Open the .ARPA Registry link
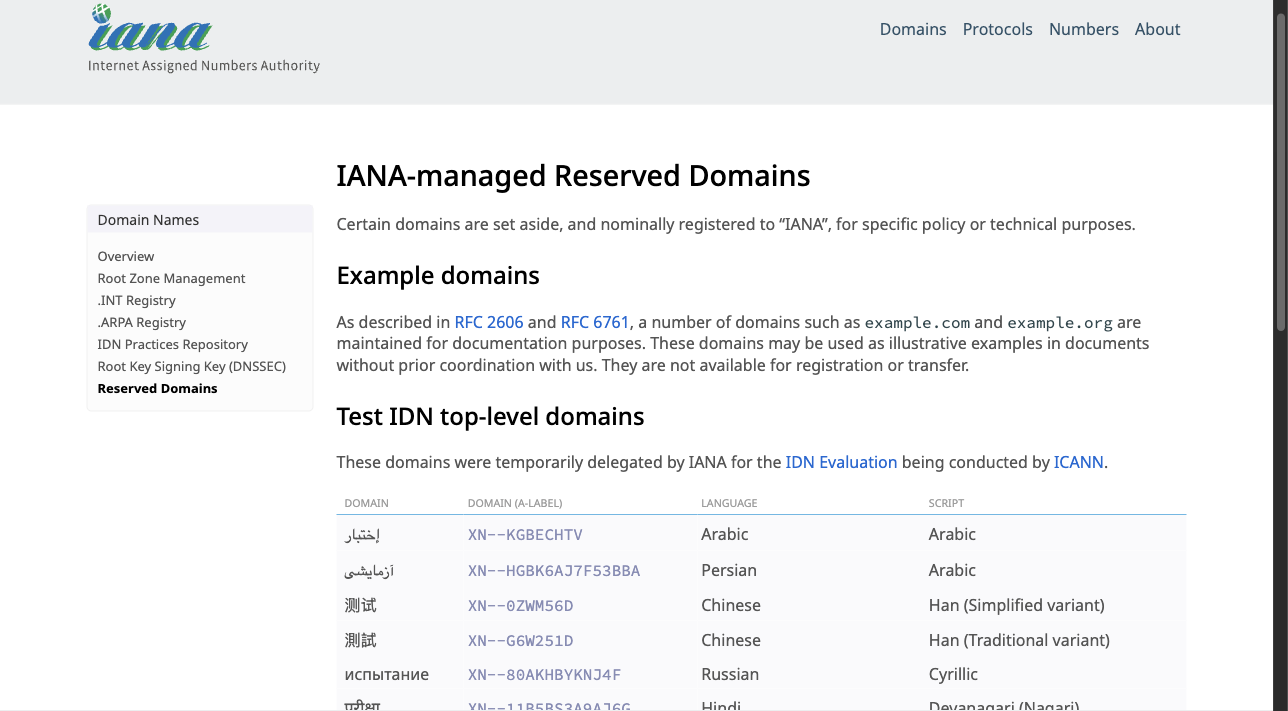Viewport: 1288px width, 711px height. pyautogui.click(x=142, y=322)
